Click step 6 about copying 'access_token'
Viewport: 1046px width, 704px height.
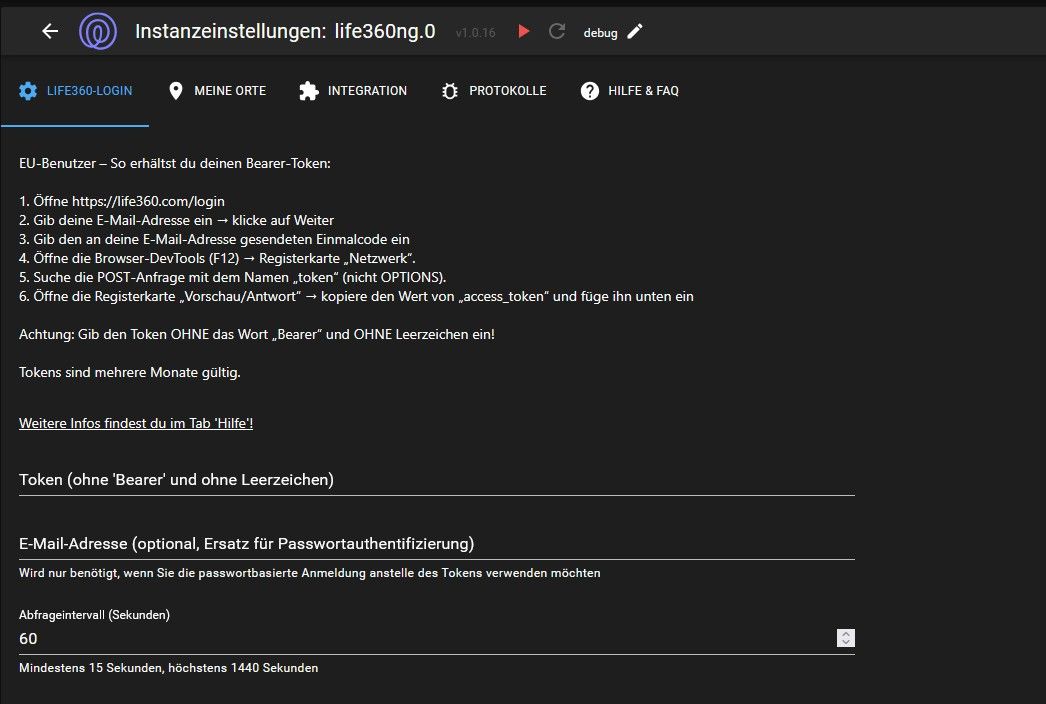point(356,296)
